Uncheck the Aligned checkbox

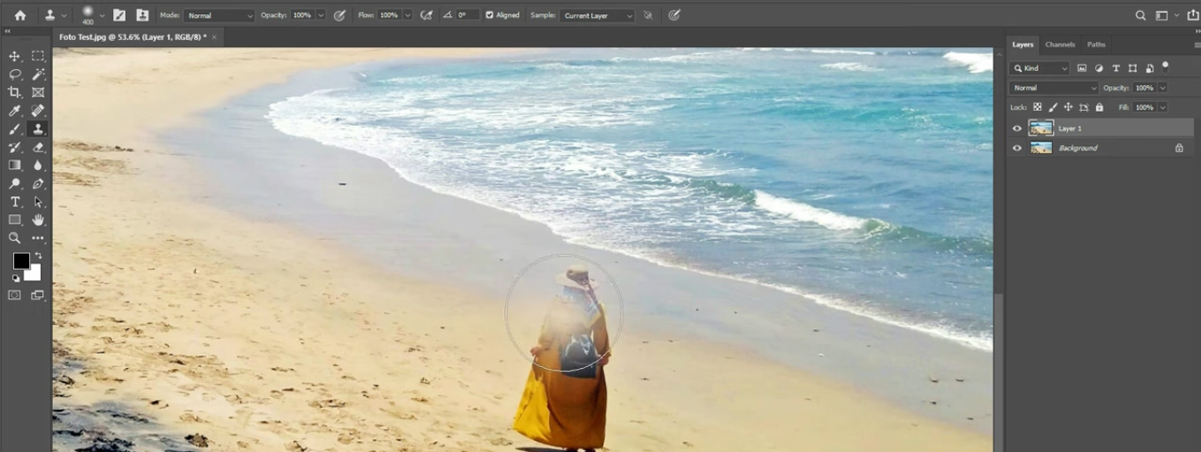(x=489, y=16)
